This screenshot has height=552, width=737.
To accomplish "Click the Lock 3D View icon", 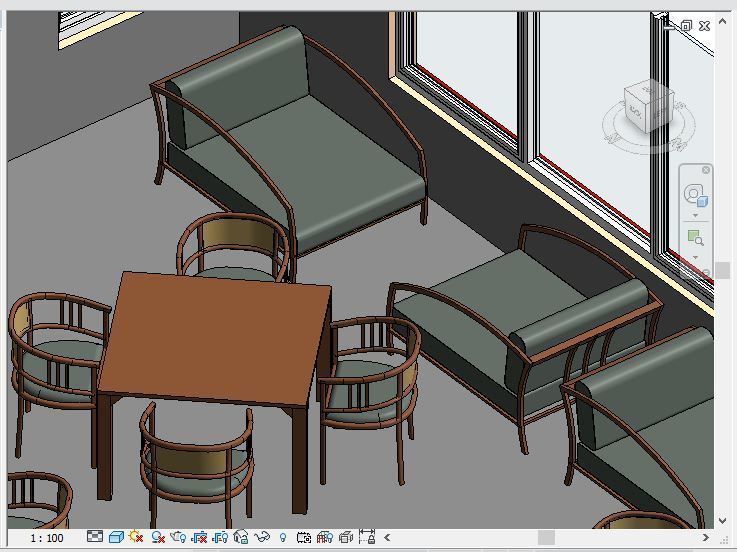I will click(x=241, y=537).
